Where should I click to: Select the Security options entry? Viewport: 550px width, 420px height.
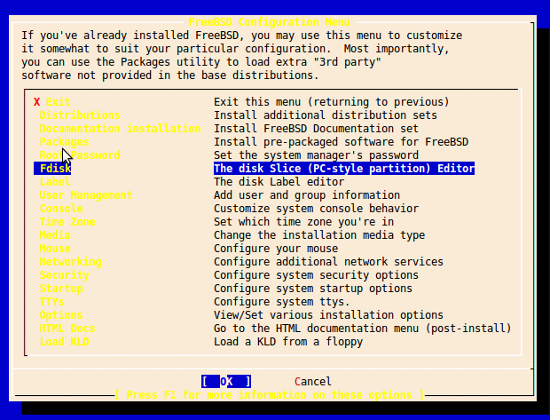click(64, 275)
